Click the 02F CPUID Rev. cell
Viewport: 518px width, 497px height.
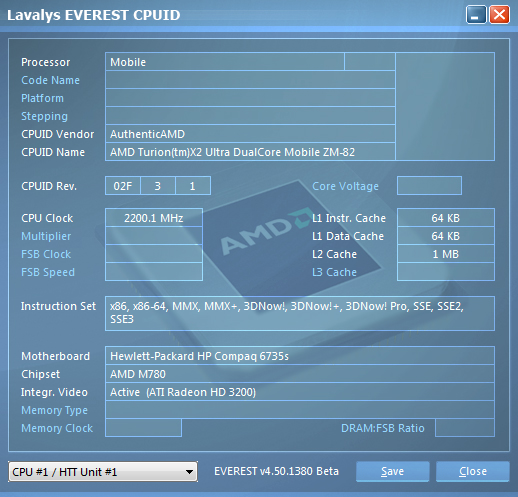pos(123,186)
